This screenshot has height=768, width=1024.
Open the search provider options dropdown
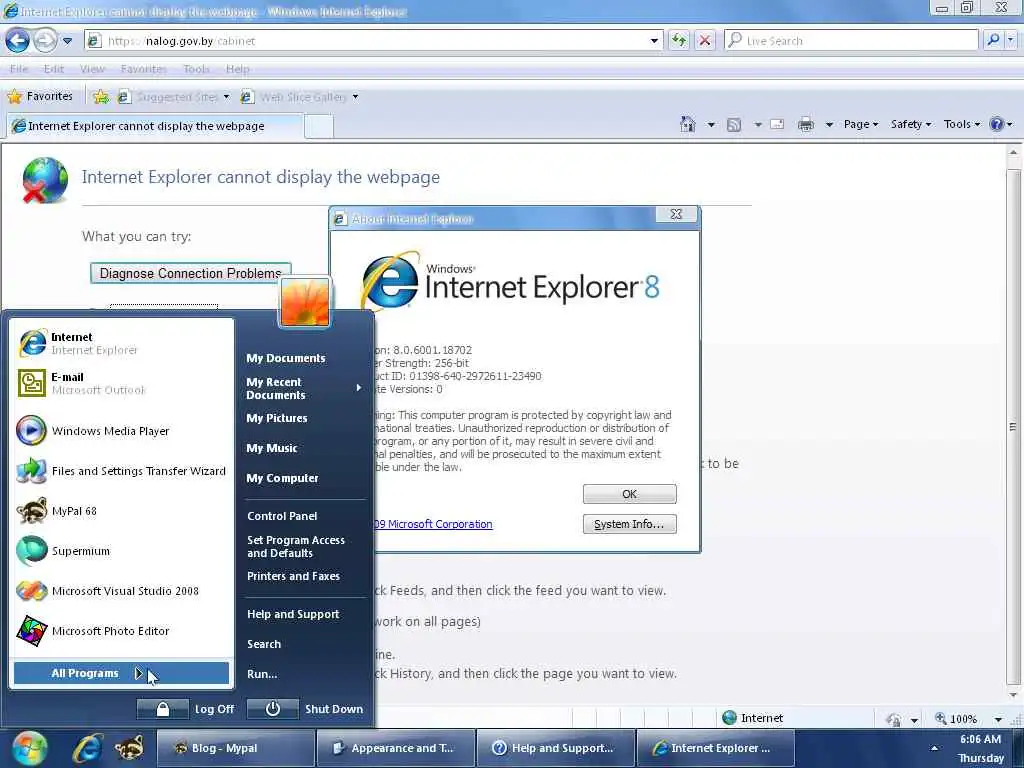[1010, 40]
